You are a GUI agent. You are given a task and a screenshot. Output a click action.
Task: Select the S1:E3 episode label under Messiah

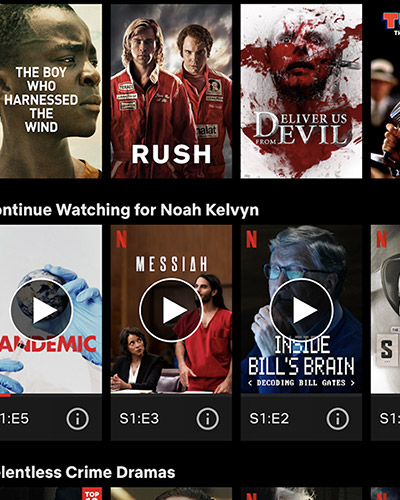139,419
